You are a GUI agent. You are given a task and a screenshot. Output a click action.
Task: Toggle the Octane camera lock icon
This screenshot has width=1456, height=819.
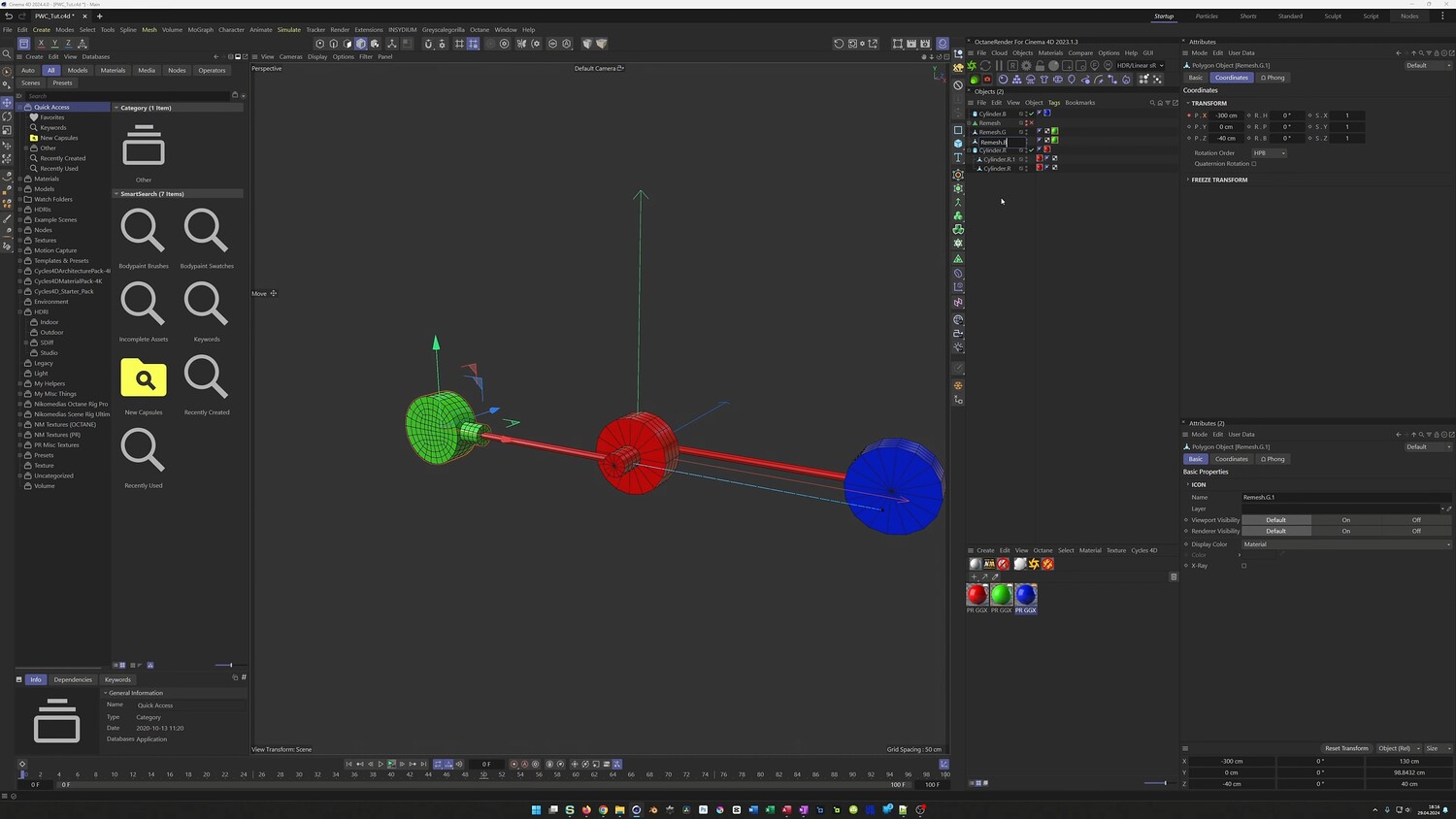[1040, 66]
